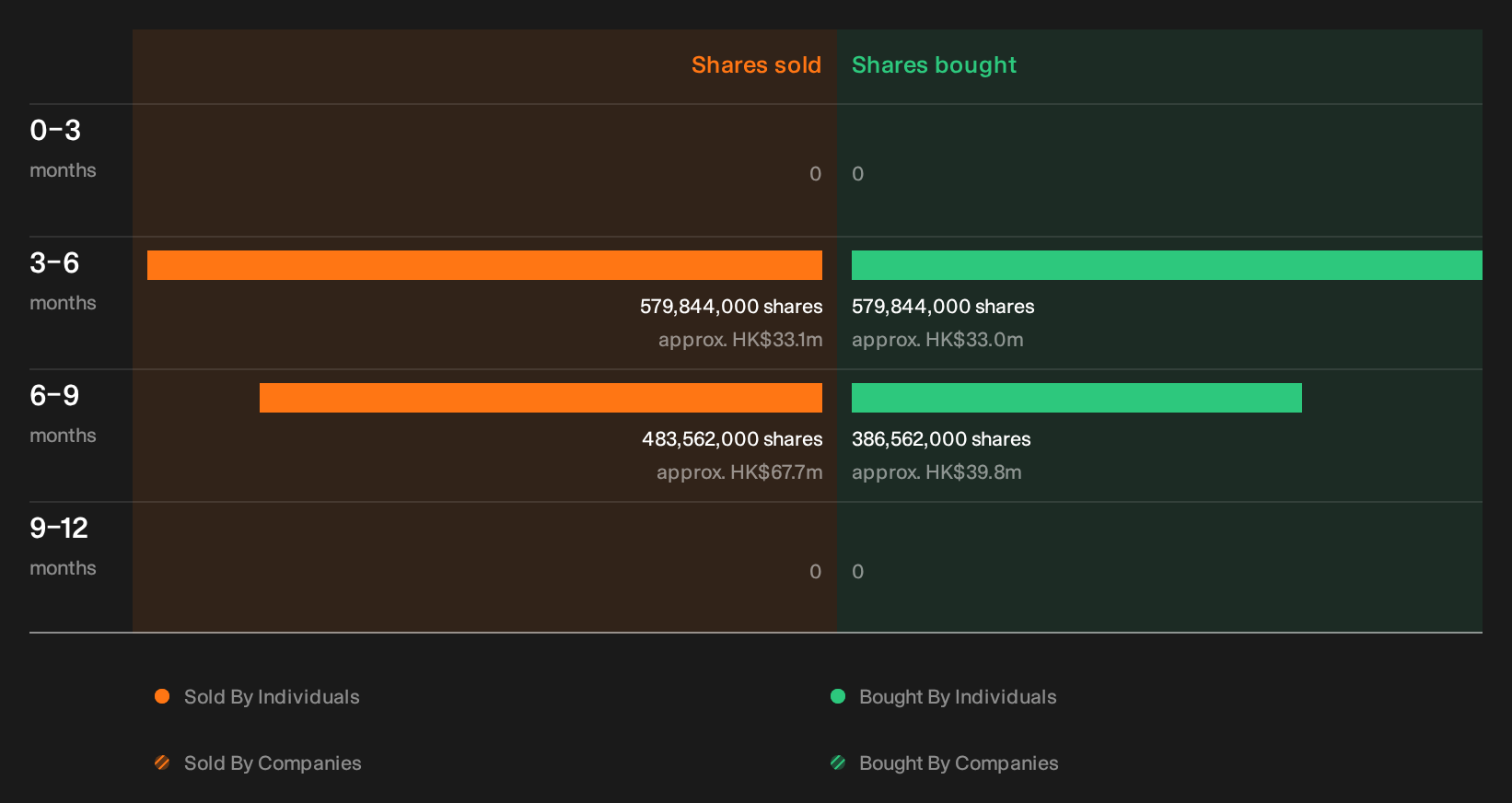Click the 9-12 months row label
This screenshot has height=803, width=1512.
click(63, 547)
